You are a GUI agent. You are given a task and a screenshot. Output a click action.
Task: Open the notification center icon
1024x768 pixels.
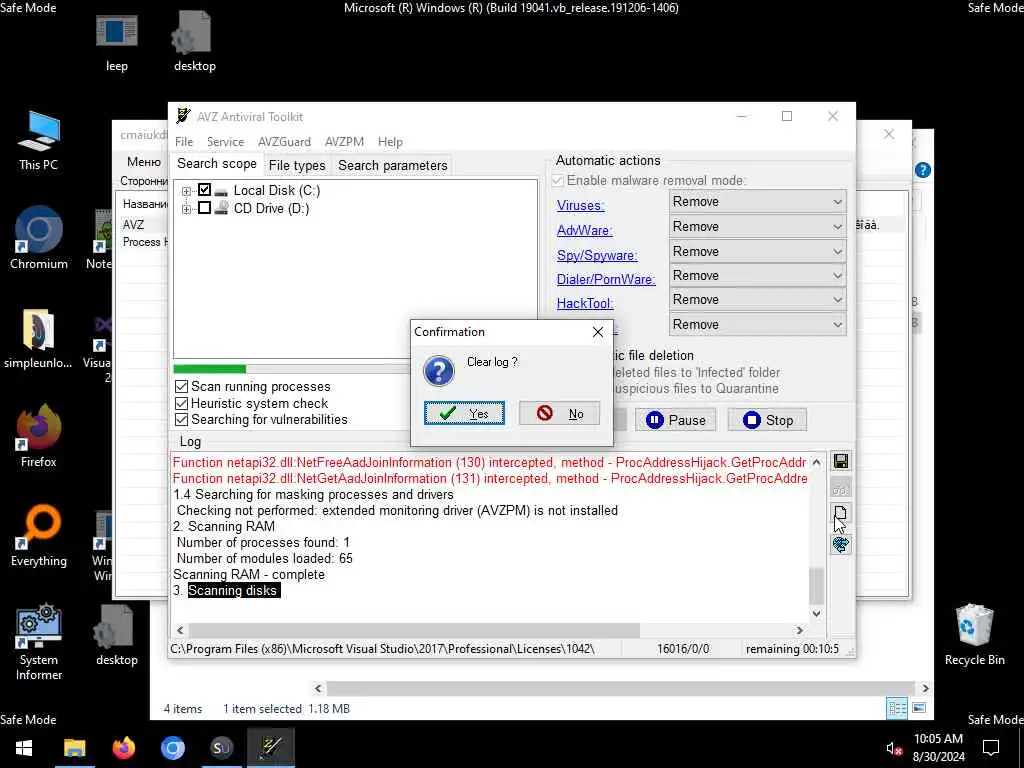click(991, 747)
